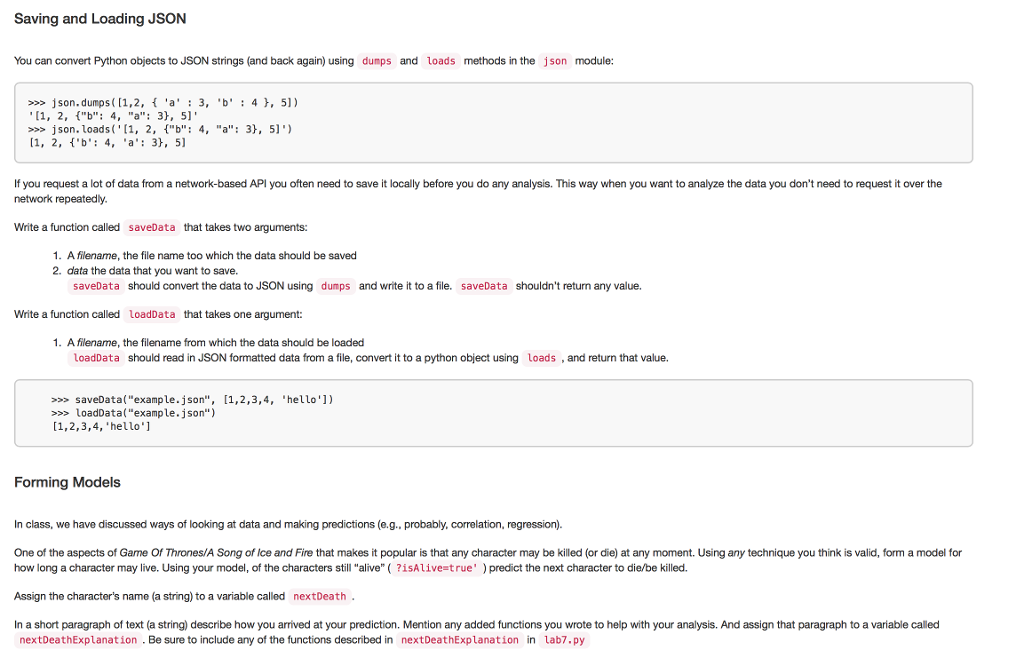
Task: Click output line "[1,2,3,4,'hello']"
Action: coord(101,426)
